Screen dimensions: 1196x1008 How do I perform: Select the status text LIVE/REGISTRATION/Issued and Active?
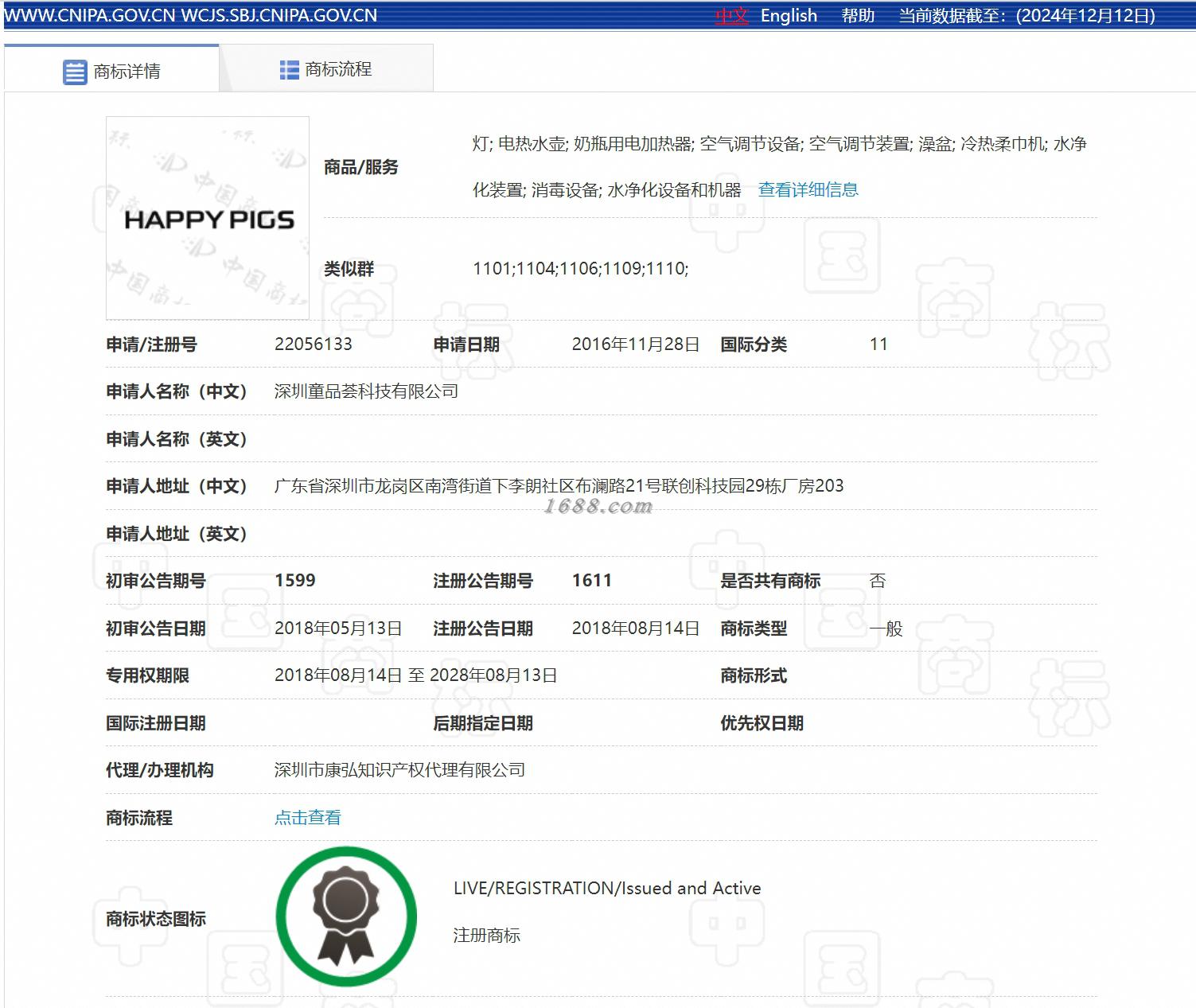coord(607,888)
